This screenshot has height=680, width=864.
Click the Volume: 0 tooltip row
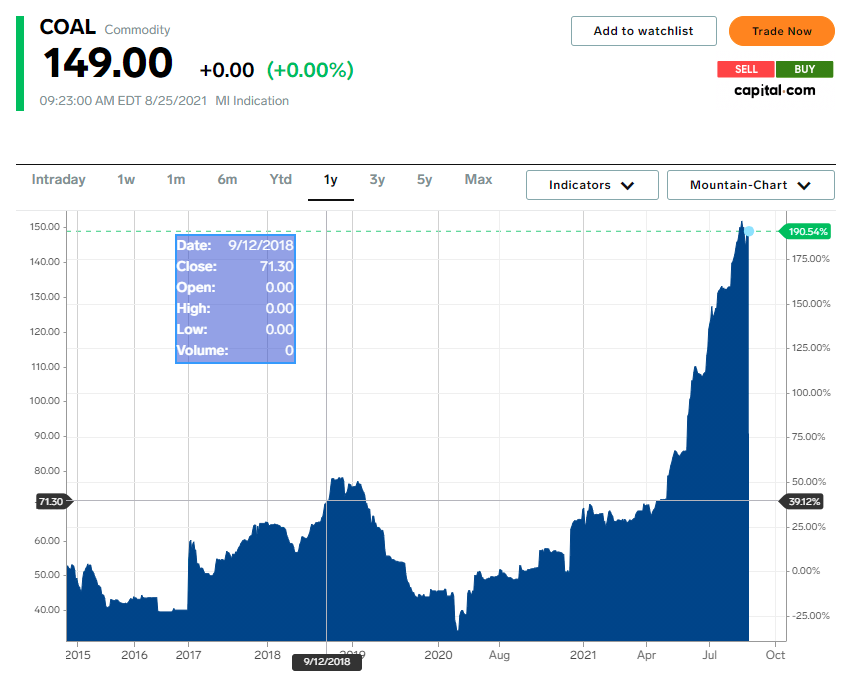pyautogui.click(x=235, y=350)
